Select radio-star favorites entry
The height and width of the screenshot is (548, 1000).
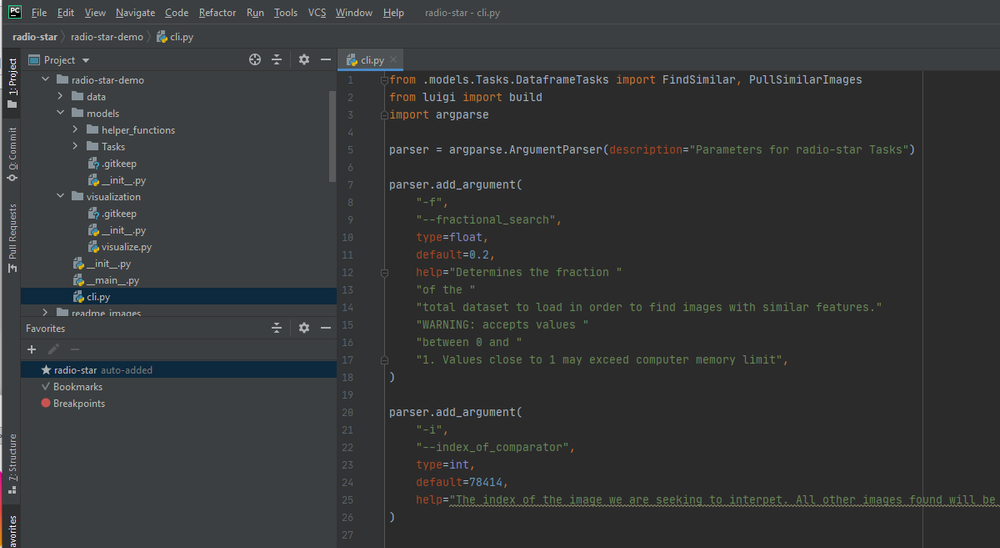click(x=179, y=370)
